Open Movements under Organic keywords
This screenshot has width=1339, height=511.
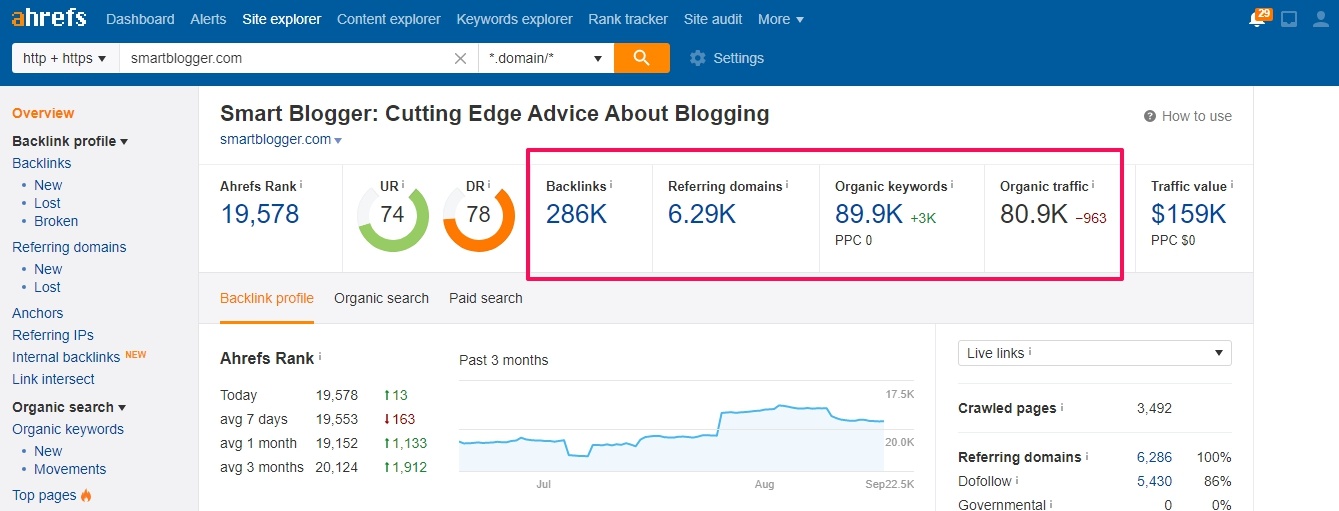pyautogui.click(x=70, y=469)
